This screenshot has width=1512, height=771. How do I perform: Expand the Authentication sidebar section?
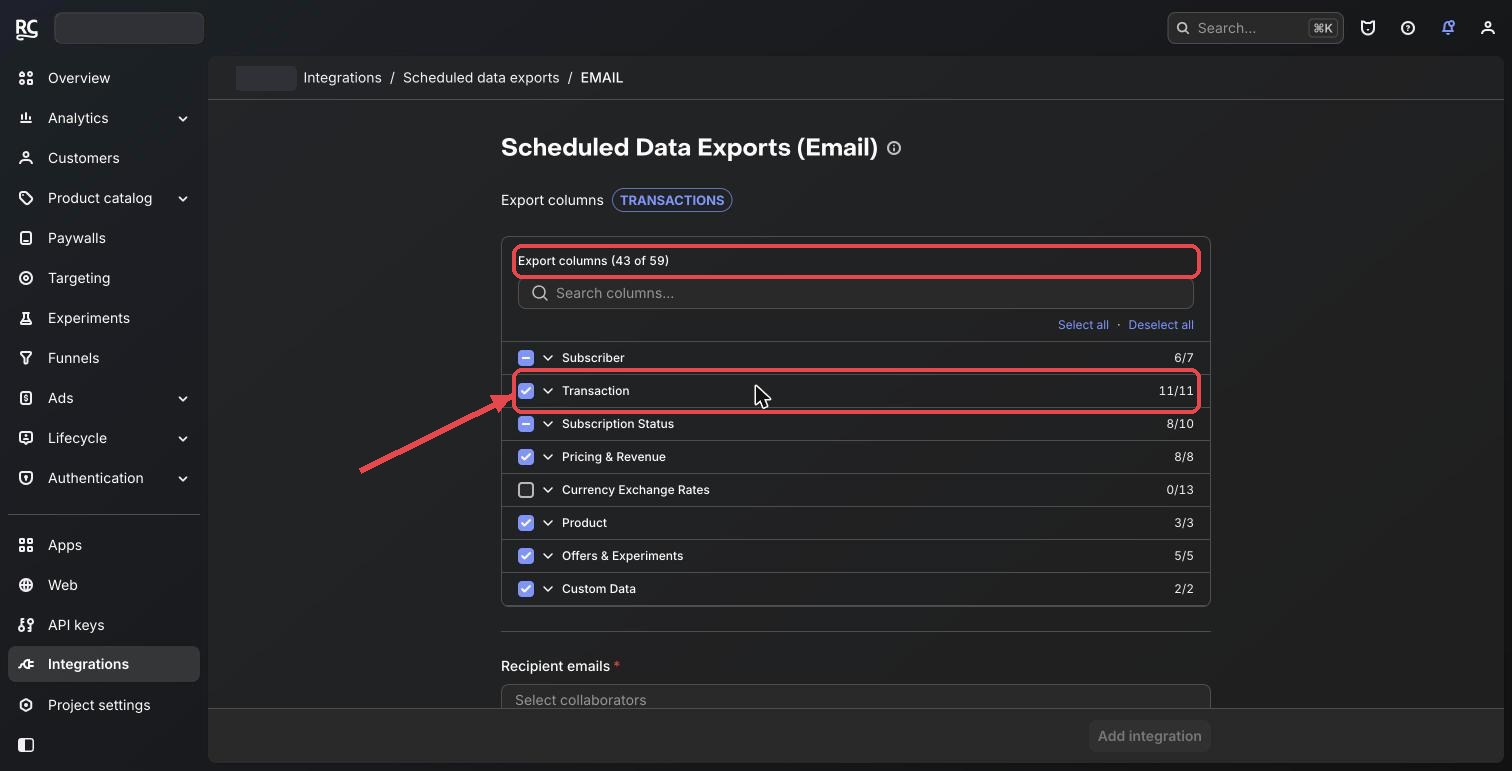pos(104,478)
